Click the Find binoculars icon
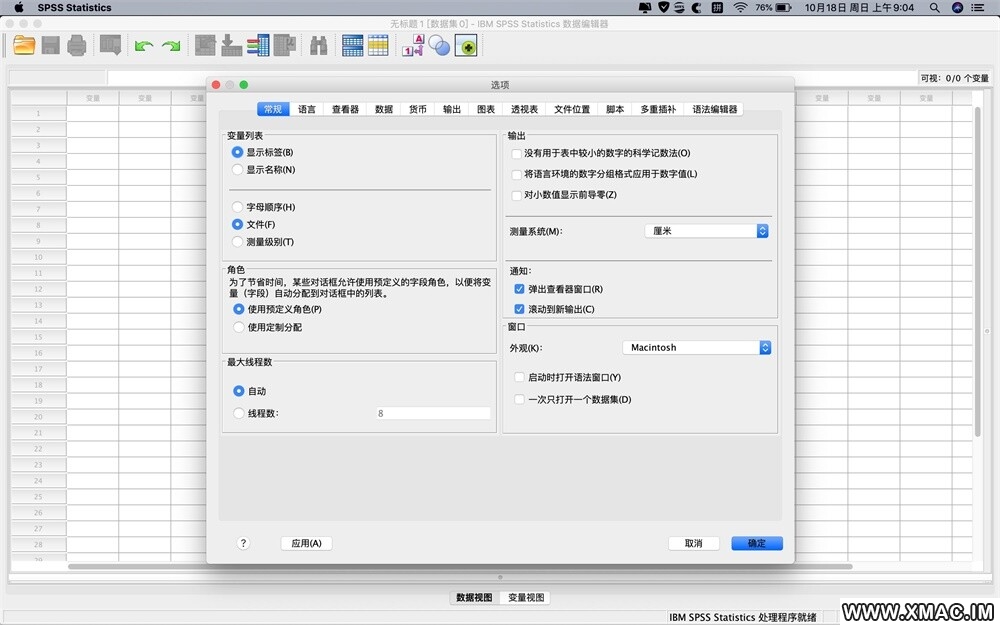1000x625 pixels. coord(318,45)
